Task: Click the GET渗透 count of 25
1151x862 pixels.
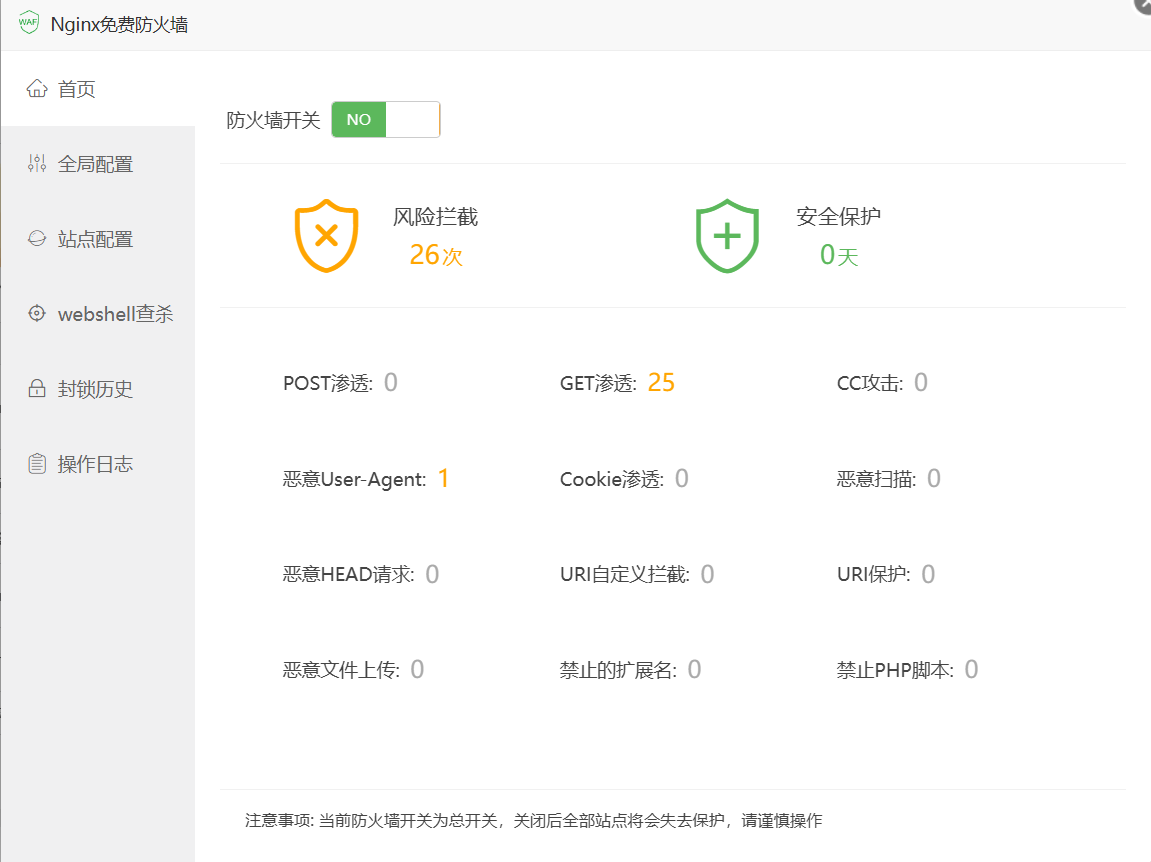Action: pyautogui.click(x=661, y=382)
